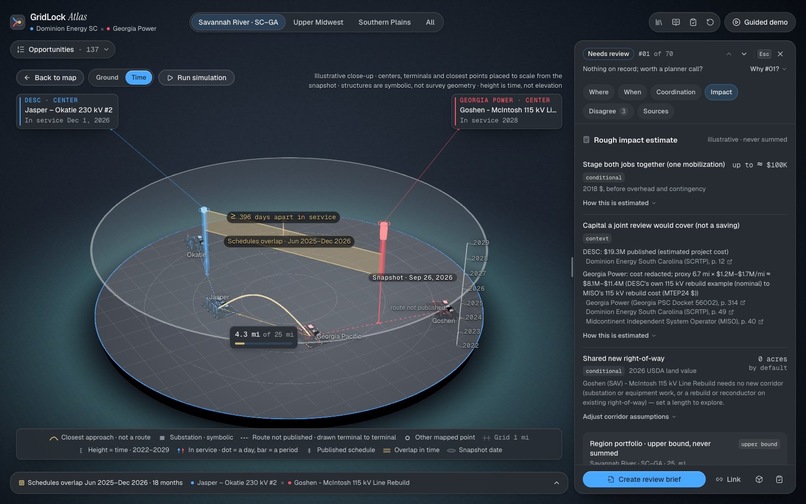Click the Other mapped point legend circle
Image resolution: width=806 pixels, height=504 pixels.
tap(407, 438)
